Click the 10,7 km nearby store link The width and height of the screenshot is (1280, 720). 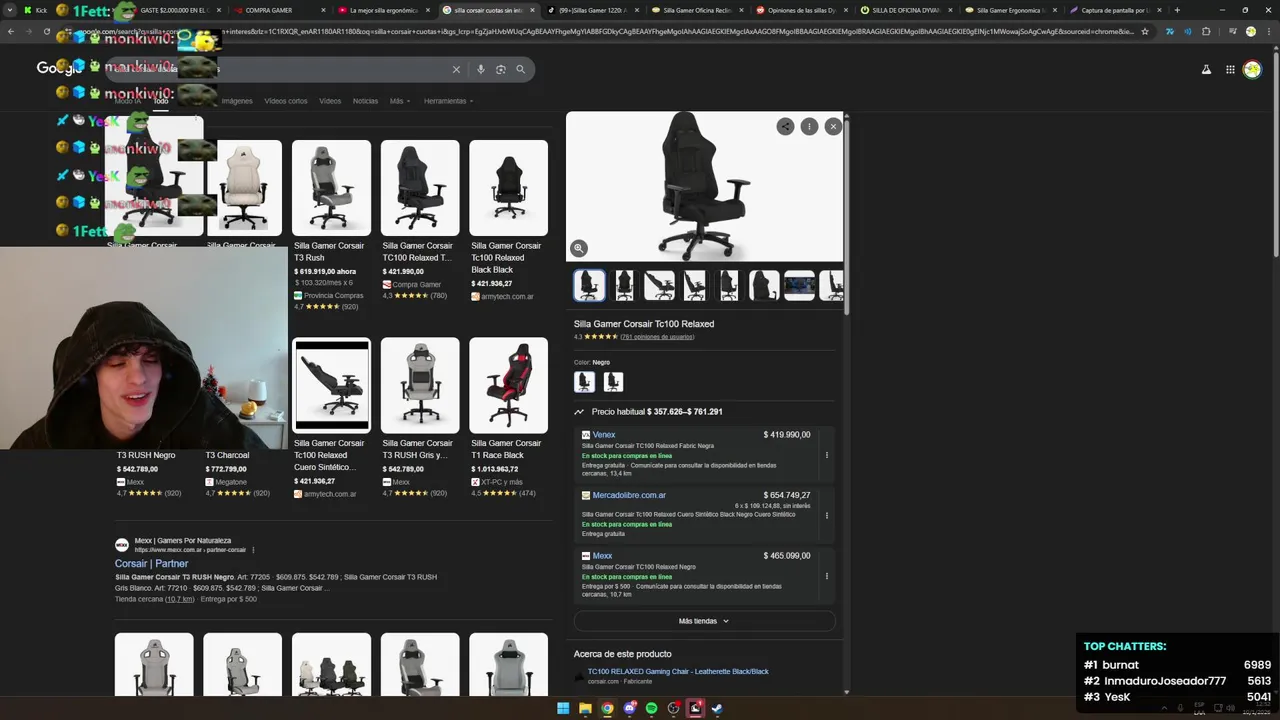click(x=180, y=599)
